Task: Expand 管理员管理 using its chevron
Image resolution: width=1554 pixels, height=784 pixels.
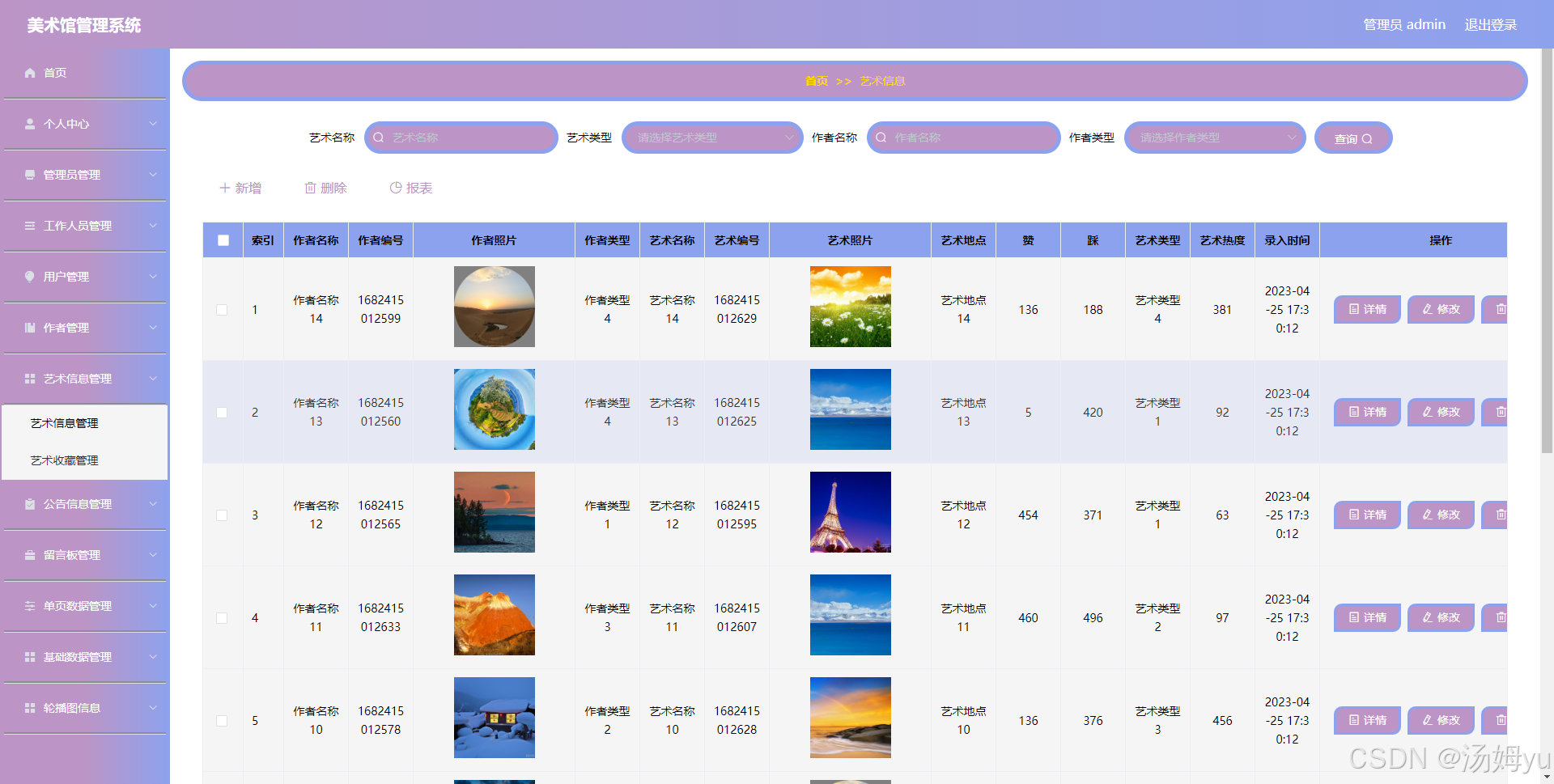Action: (153, 175)
